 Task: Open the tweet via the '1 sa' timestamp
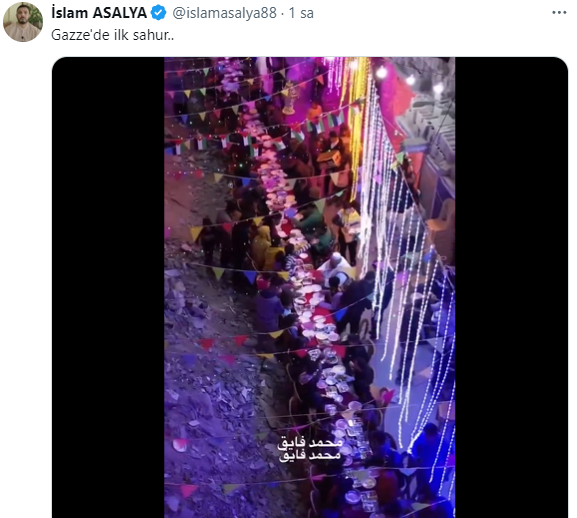[x=301, y=13]
